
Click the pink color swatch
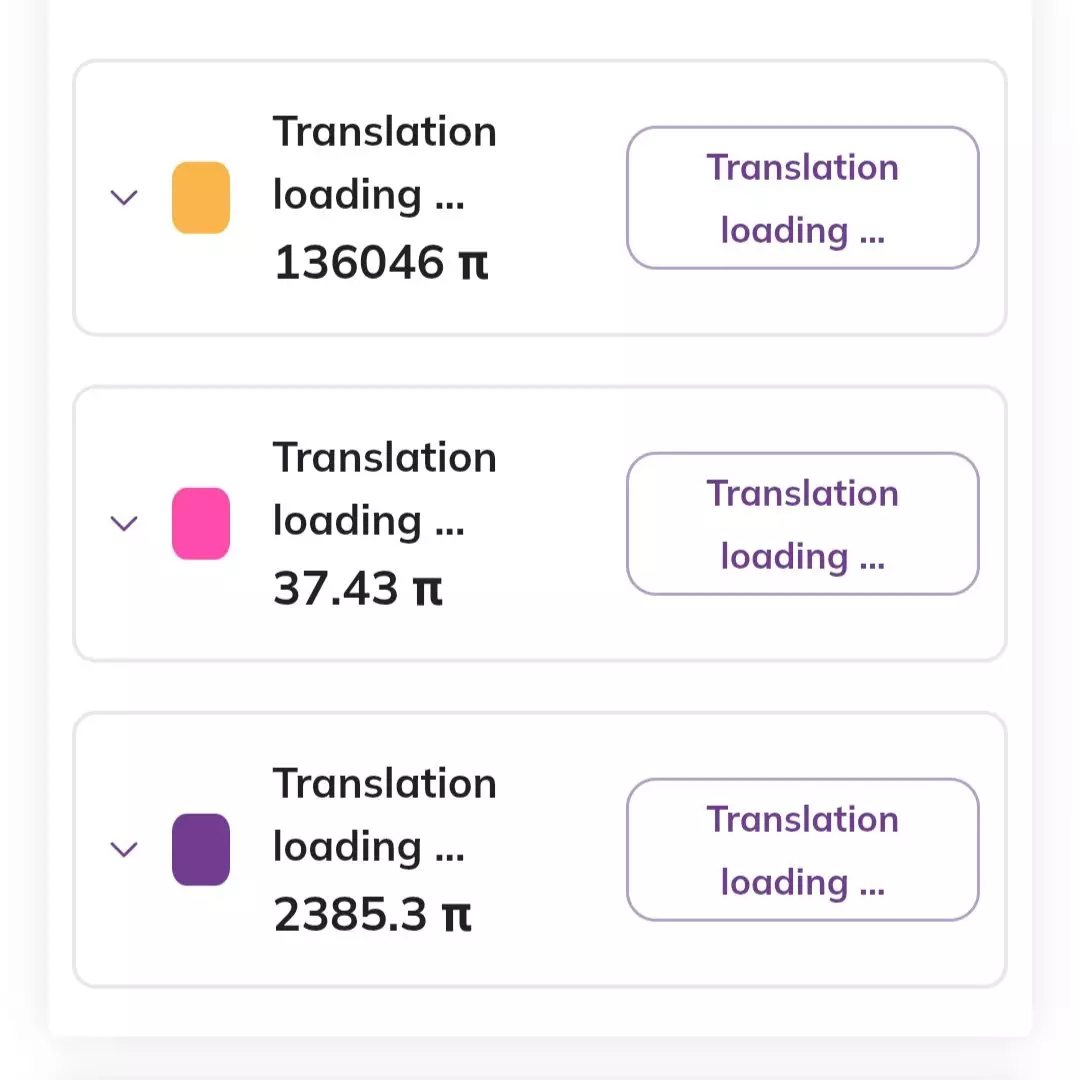click(201, 523)
